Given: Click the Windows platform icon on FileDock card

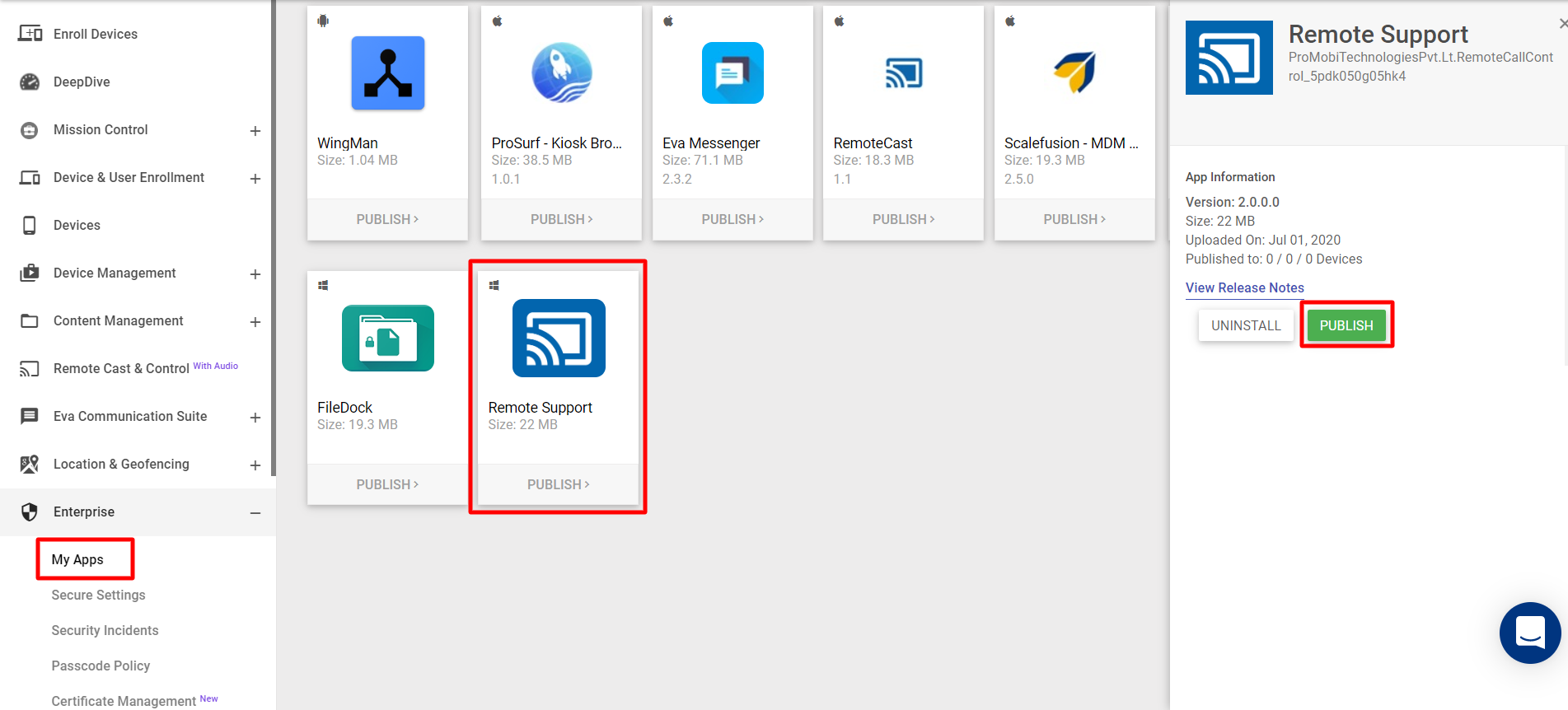Looking at the screenshot, I should tap(323, 285).
